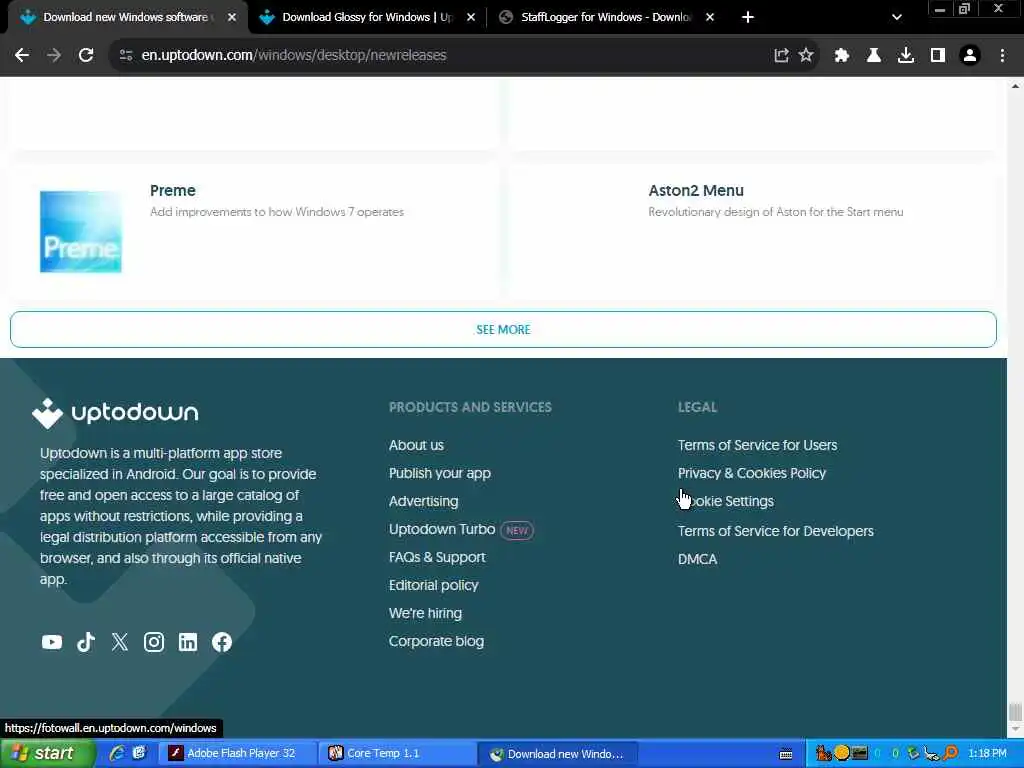The image size is (1024, 768).
Task: Click the forward navigation arrow
Action: pyautogui.click(x=54, y=56)
